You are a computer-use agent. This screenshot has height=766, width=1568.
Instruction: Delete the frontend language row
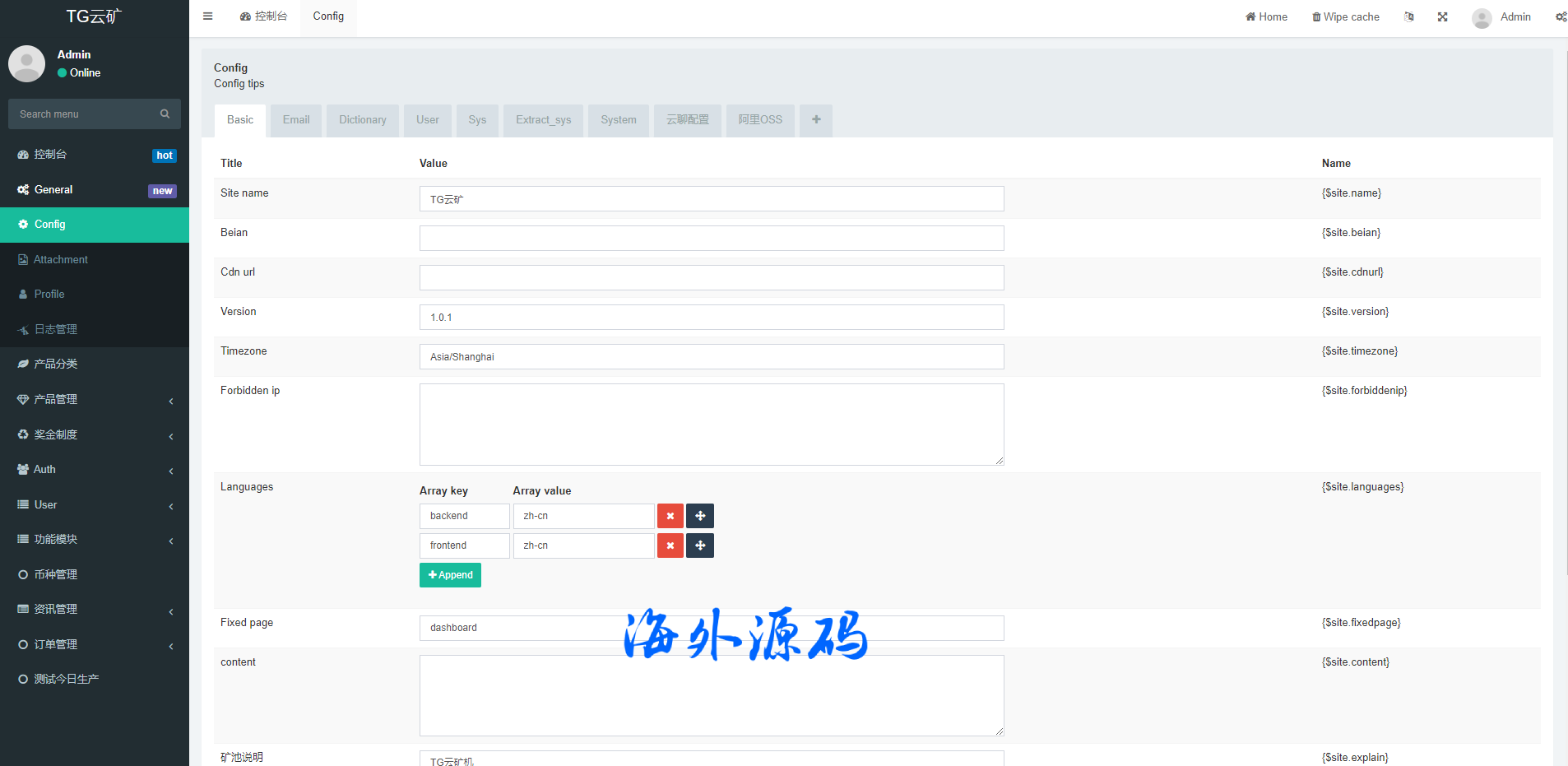(670, 545)
